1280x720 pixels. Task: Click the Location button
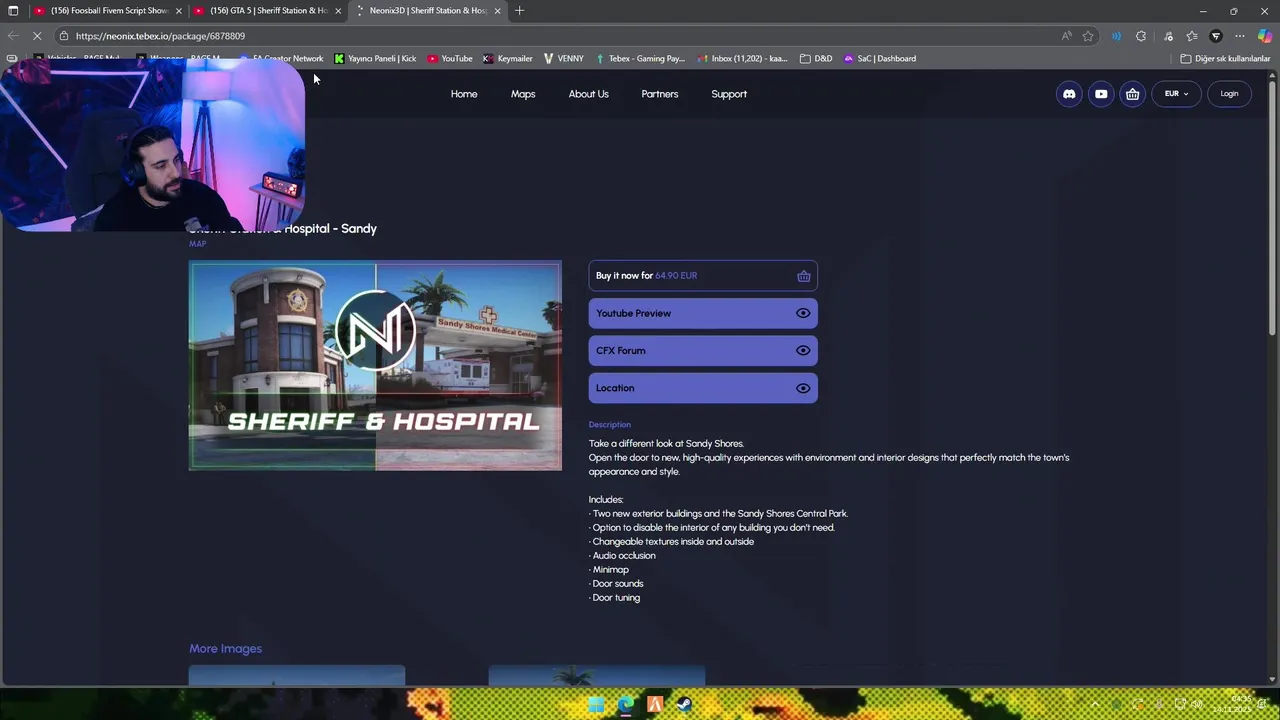(703, 388)
